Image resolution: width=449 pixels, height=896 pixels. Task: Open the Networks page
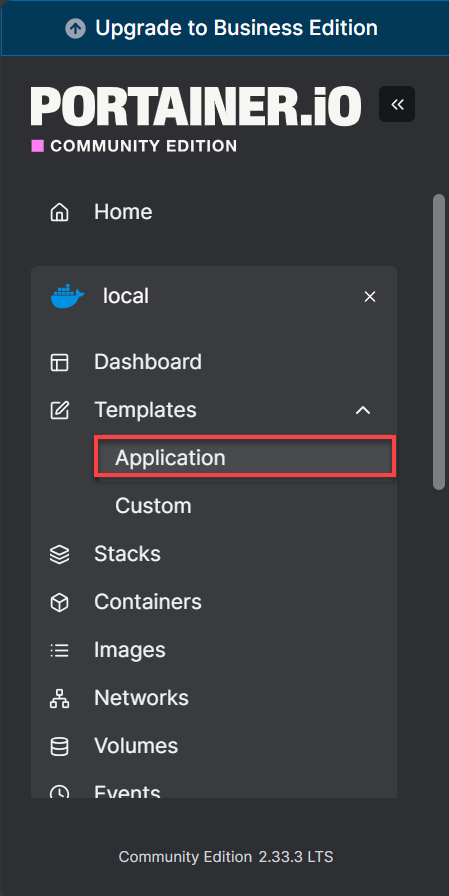(141, 698)
